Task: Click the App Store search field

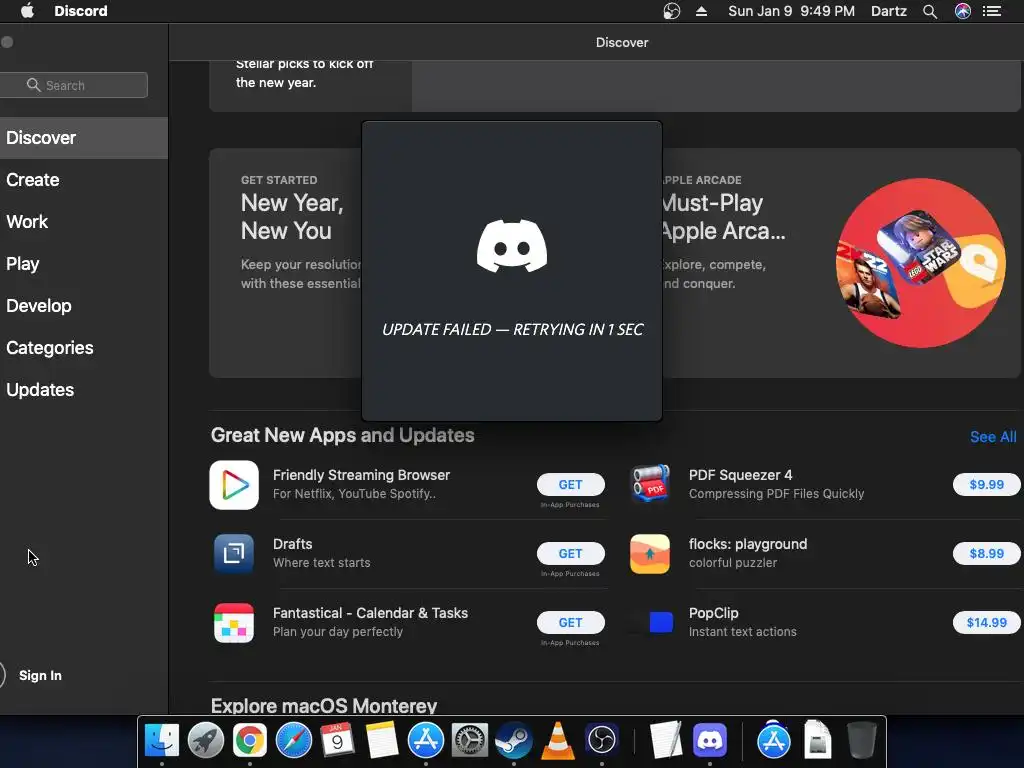Action: point(73,85)
